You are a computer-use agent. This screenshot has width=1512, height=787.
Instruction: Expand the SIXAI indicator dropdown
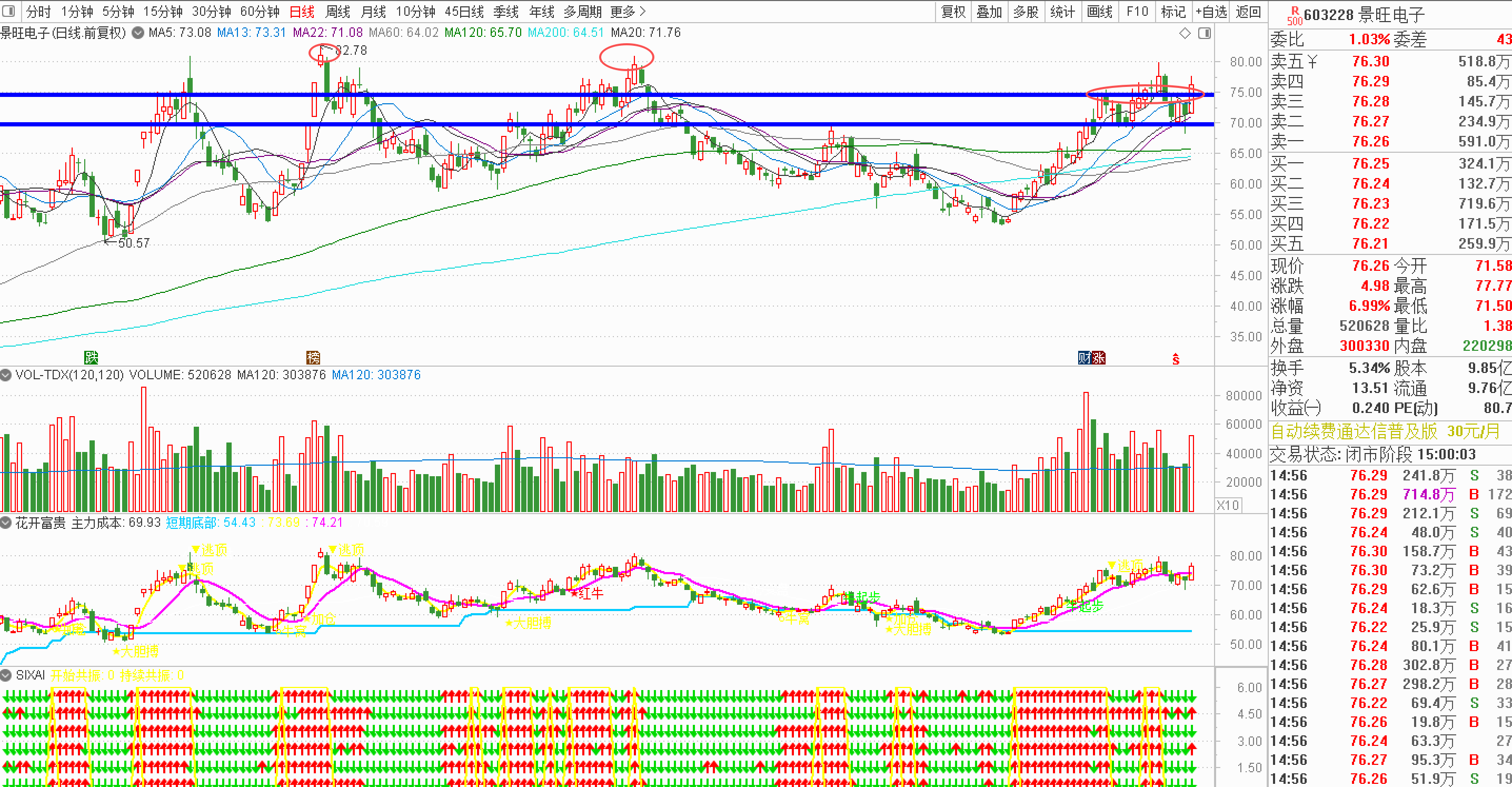[6, 675]
